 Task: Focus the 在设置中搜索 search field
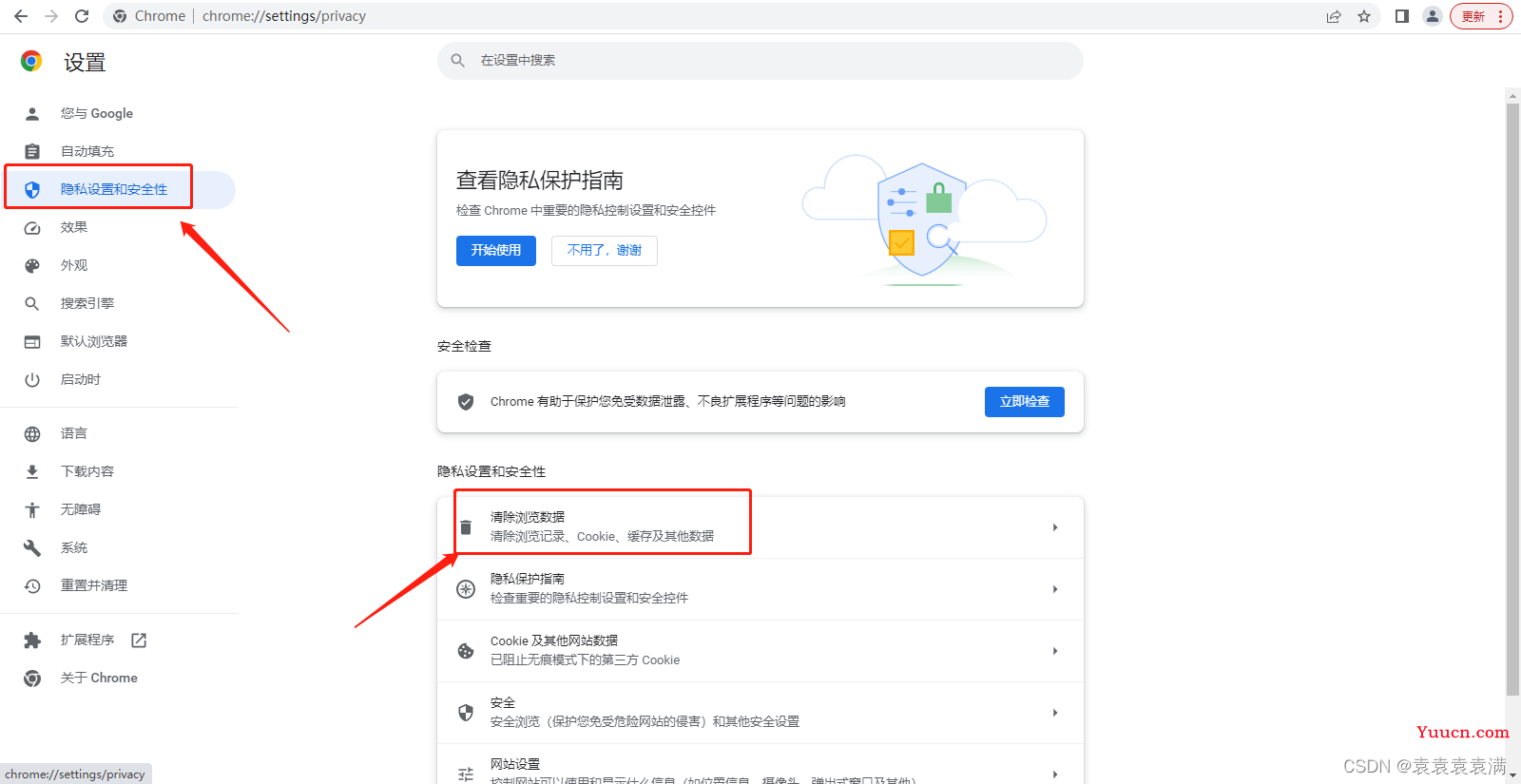(760, 60)
